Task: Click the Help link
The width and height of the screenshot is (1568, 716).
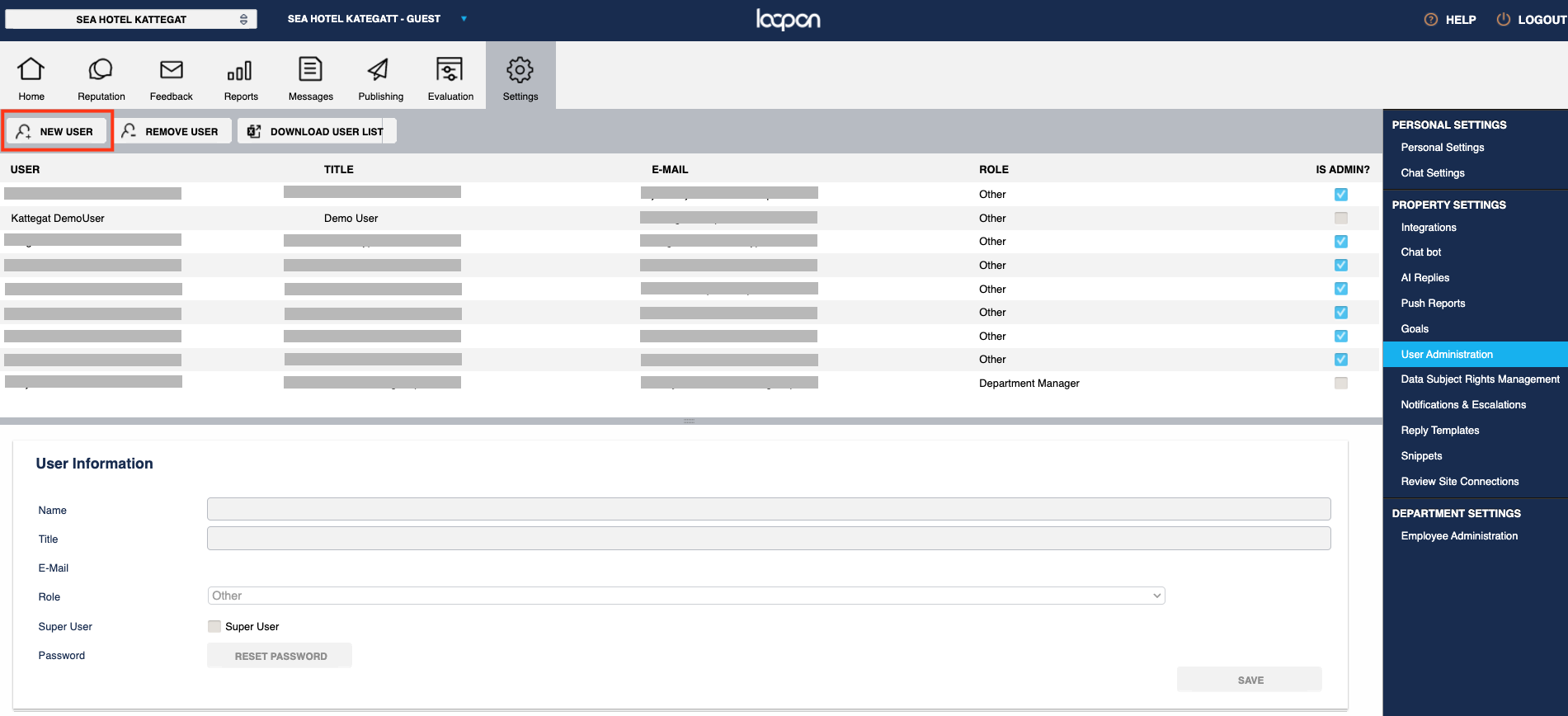Action: pos(1461,20)
